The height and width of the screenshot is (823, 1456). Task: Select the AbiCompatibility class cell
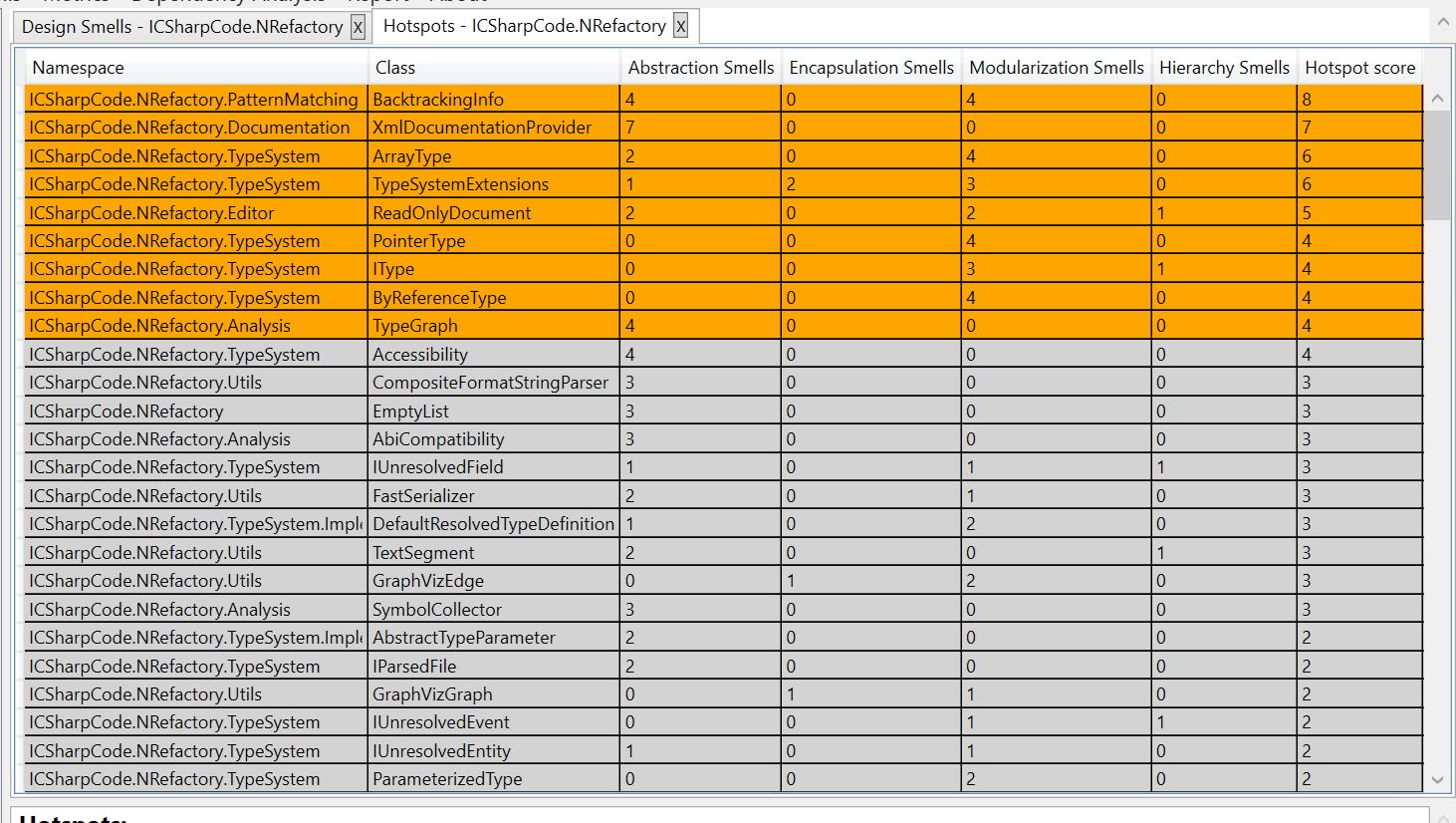494,439
